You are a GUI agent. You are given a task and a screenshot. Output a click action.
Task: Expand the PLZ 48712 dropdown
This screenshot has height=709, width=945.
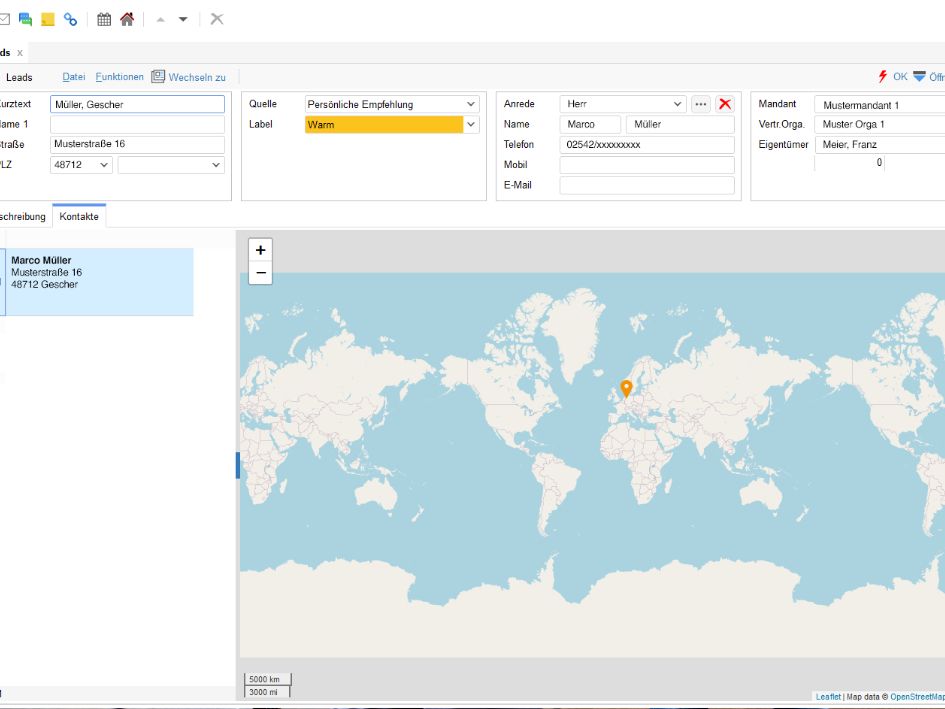click(104, 165)
